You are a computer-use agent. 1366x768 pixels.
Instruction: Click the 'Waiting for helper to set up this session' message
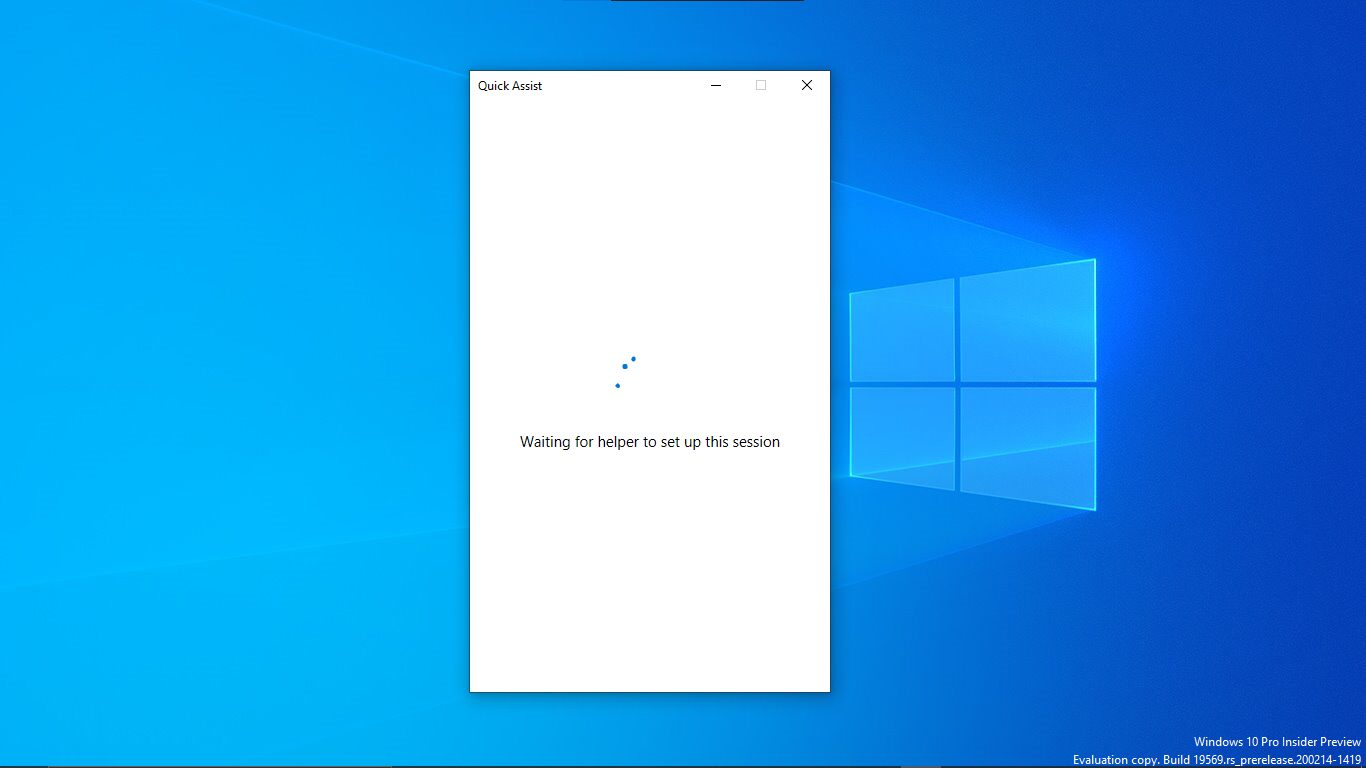point(650,442)
